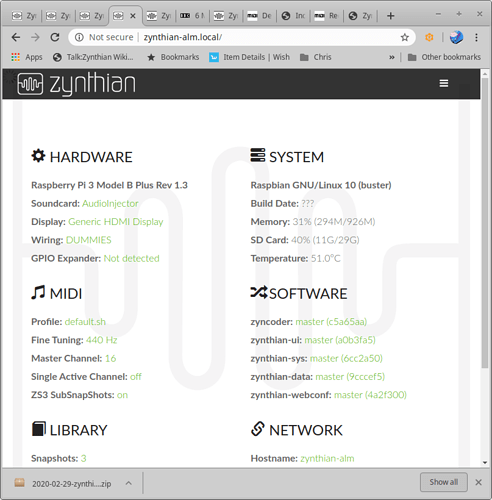Go forward in browser history
This screenshot has width=492, height=500.
[x=35, y=37]
